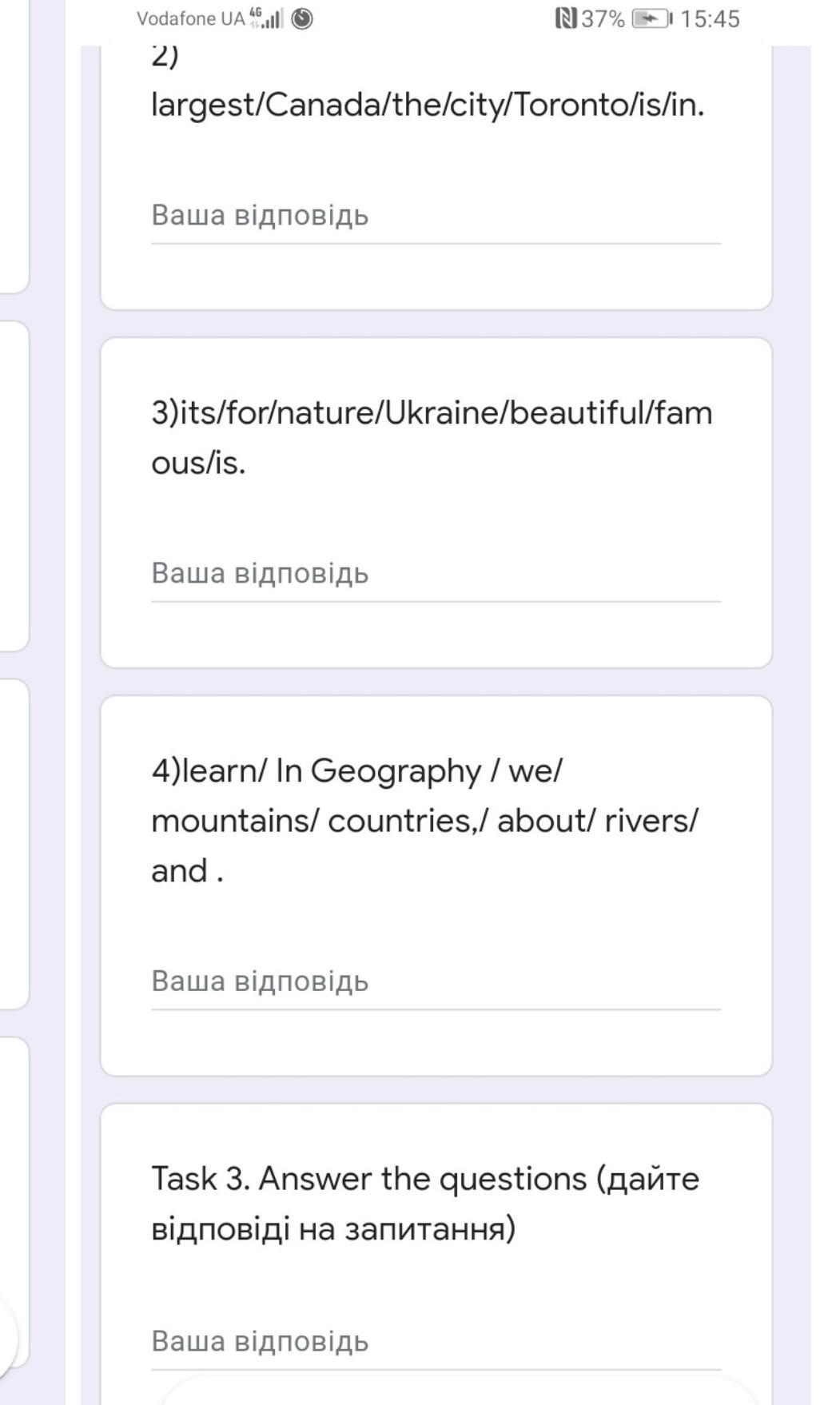Tap partial left-edge card beside Ukraine question
Image resolution: width=840 pixels, height=1405 pixels.
pyautogui.click(x=14, y=486)
